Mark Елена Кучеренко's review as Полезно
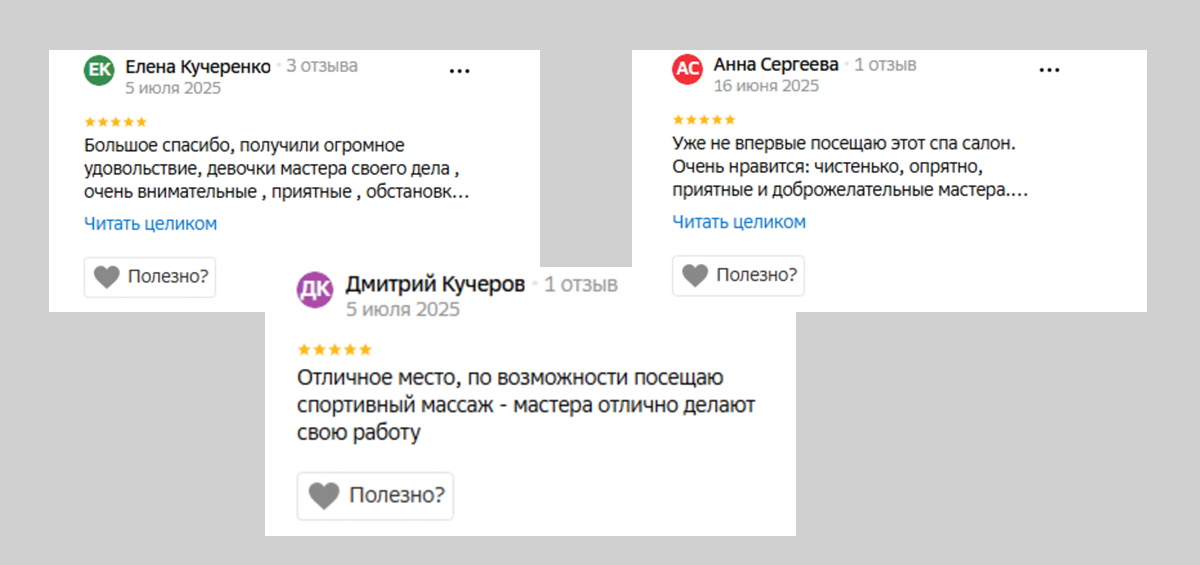Screen dimensions: 1200x565 click(150, 277)
